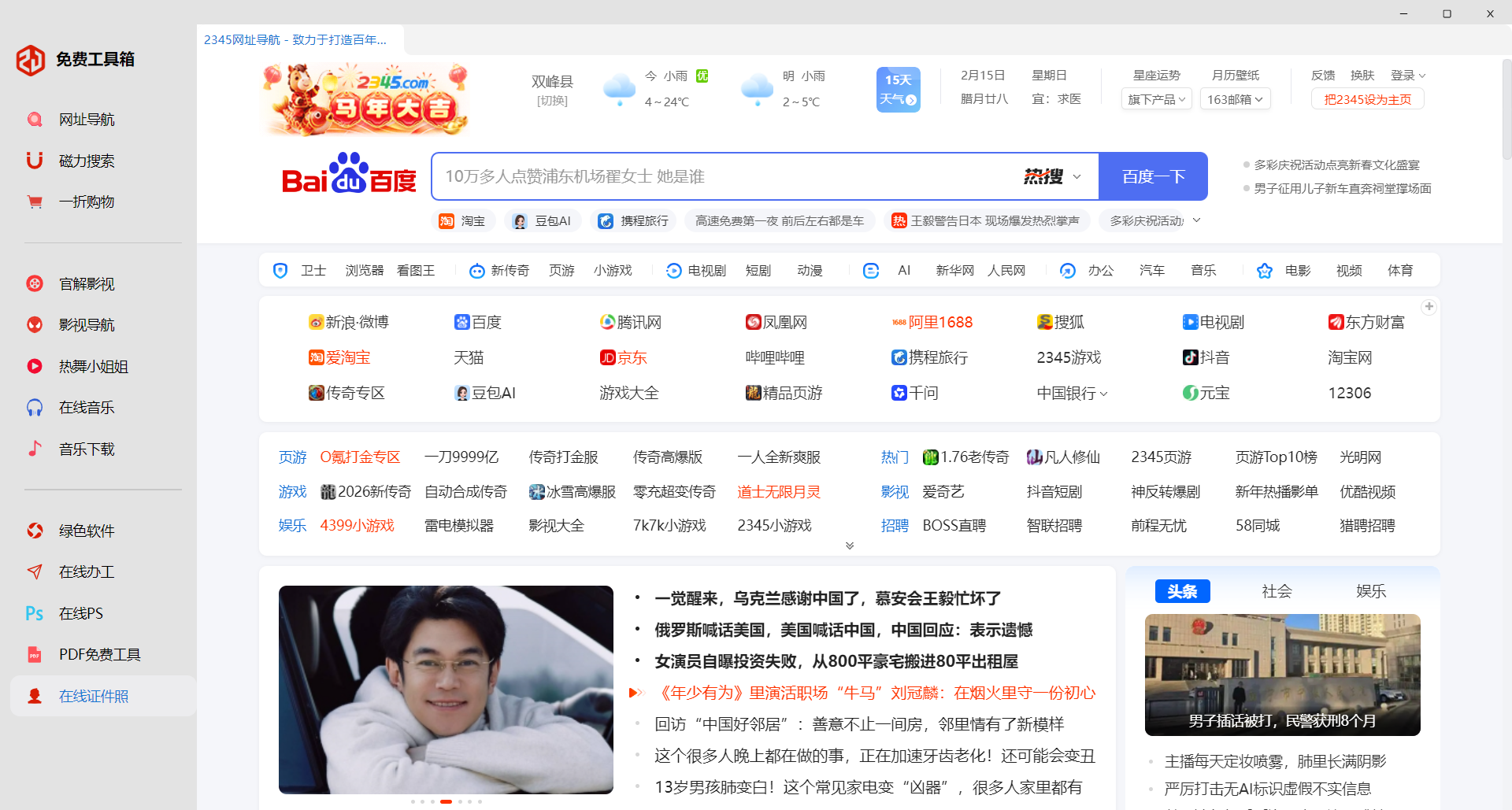Expand the hot search chips chevron

pyautogui.click(x=1196, y=220)
